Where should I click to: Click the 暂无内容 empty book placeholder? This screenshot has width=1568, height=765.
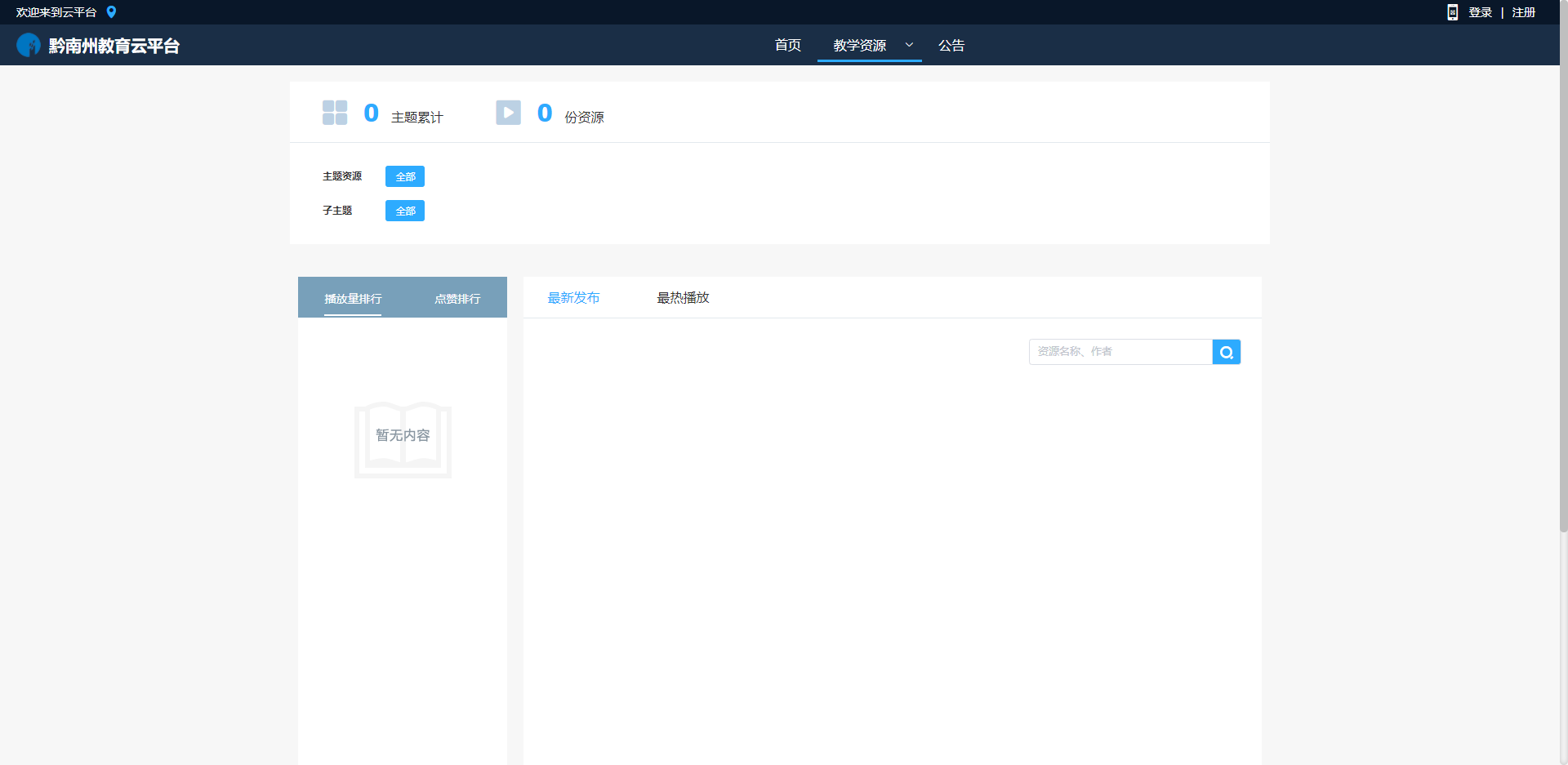(x=403, y=439)
